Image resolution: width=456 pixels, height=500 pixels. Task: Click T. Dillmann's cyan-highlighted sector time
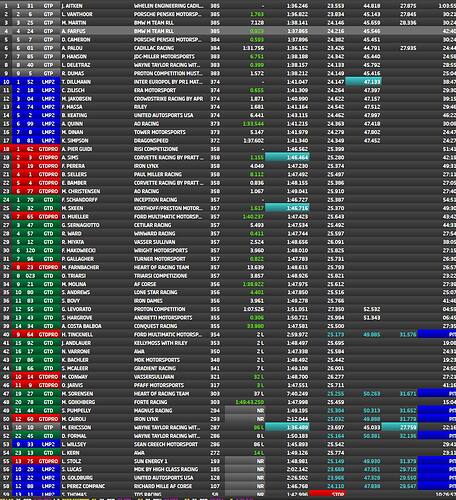point(363,82)
